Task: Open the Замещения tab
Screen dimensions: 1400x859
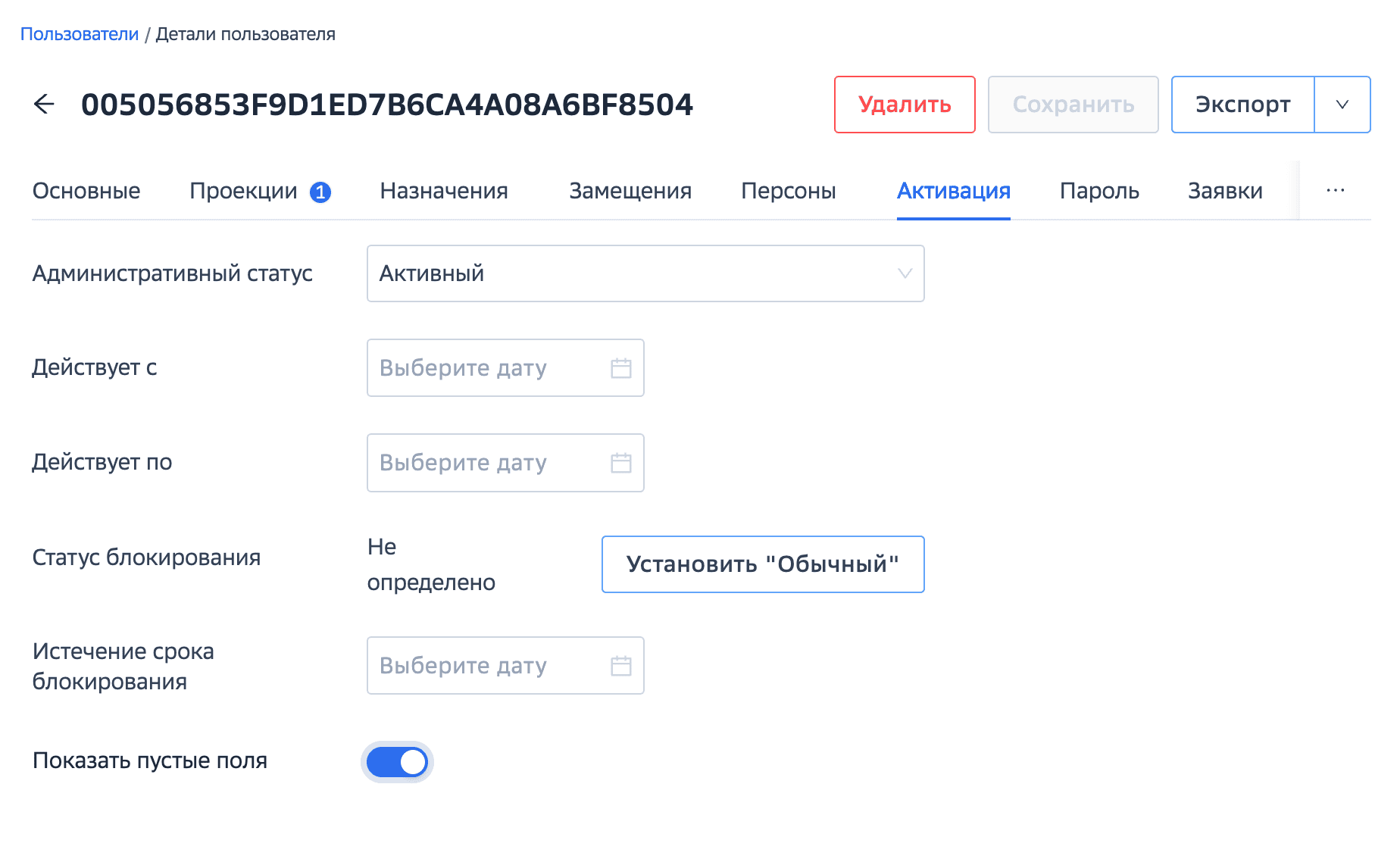Action: click(630, 191)
